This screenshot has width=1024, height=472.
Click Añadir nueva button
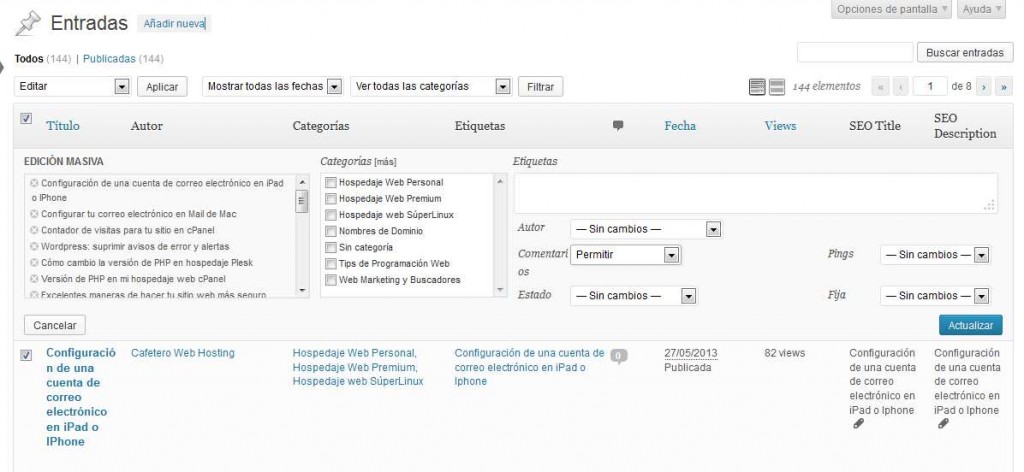pos(174,24)
